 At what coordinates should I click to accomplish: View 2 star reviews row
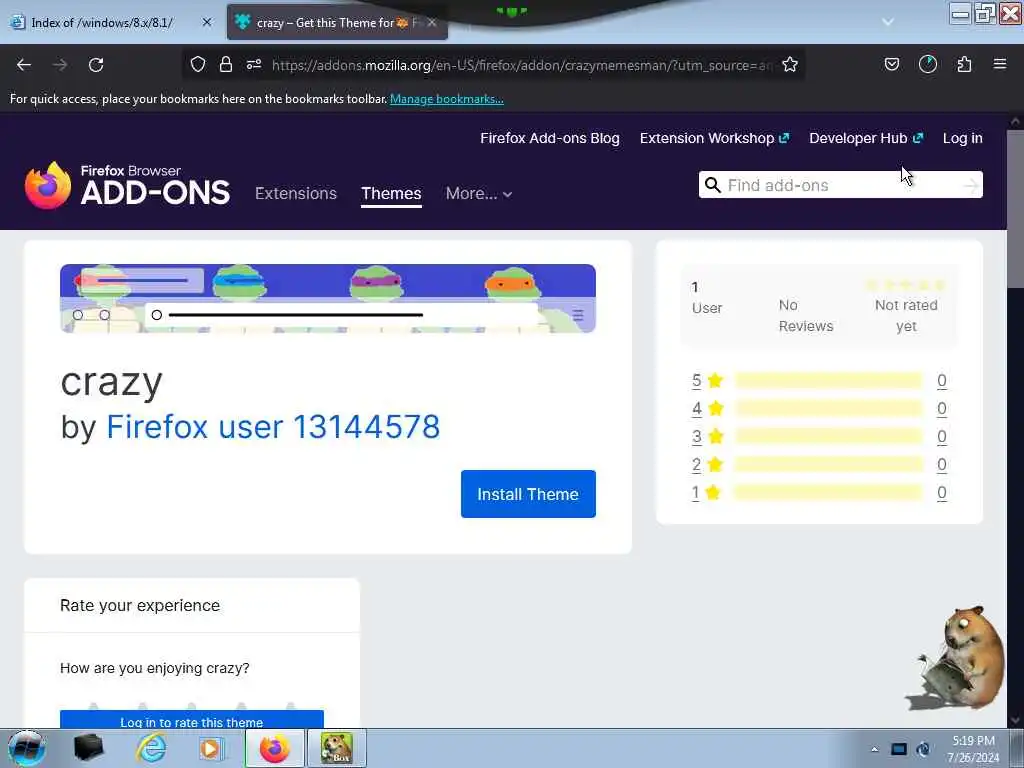pos(820,464)
